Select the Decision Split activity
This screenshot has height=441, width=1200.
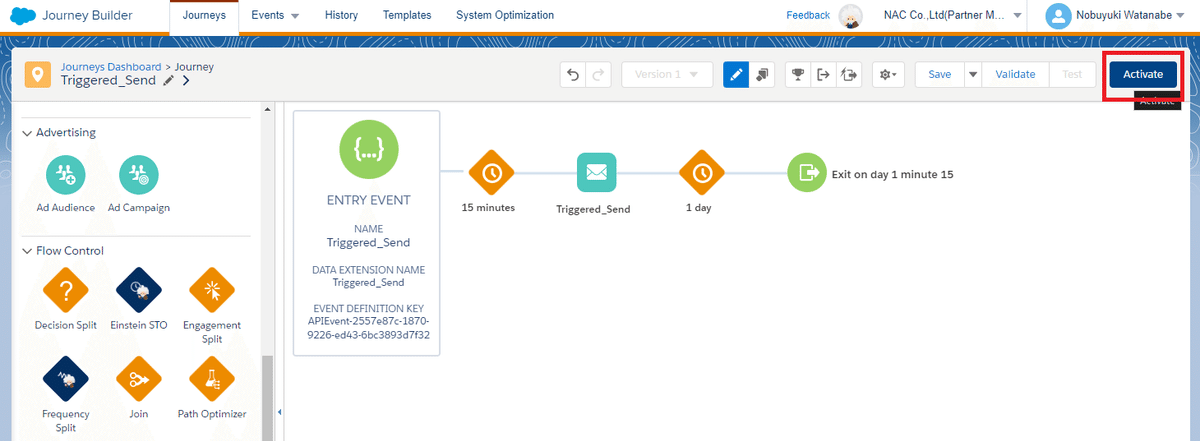(x=66, y=291)
